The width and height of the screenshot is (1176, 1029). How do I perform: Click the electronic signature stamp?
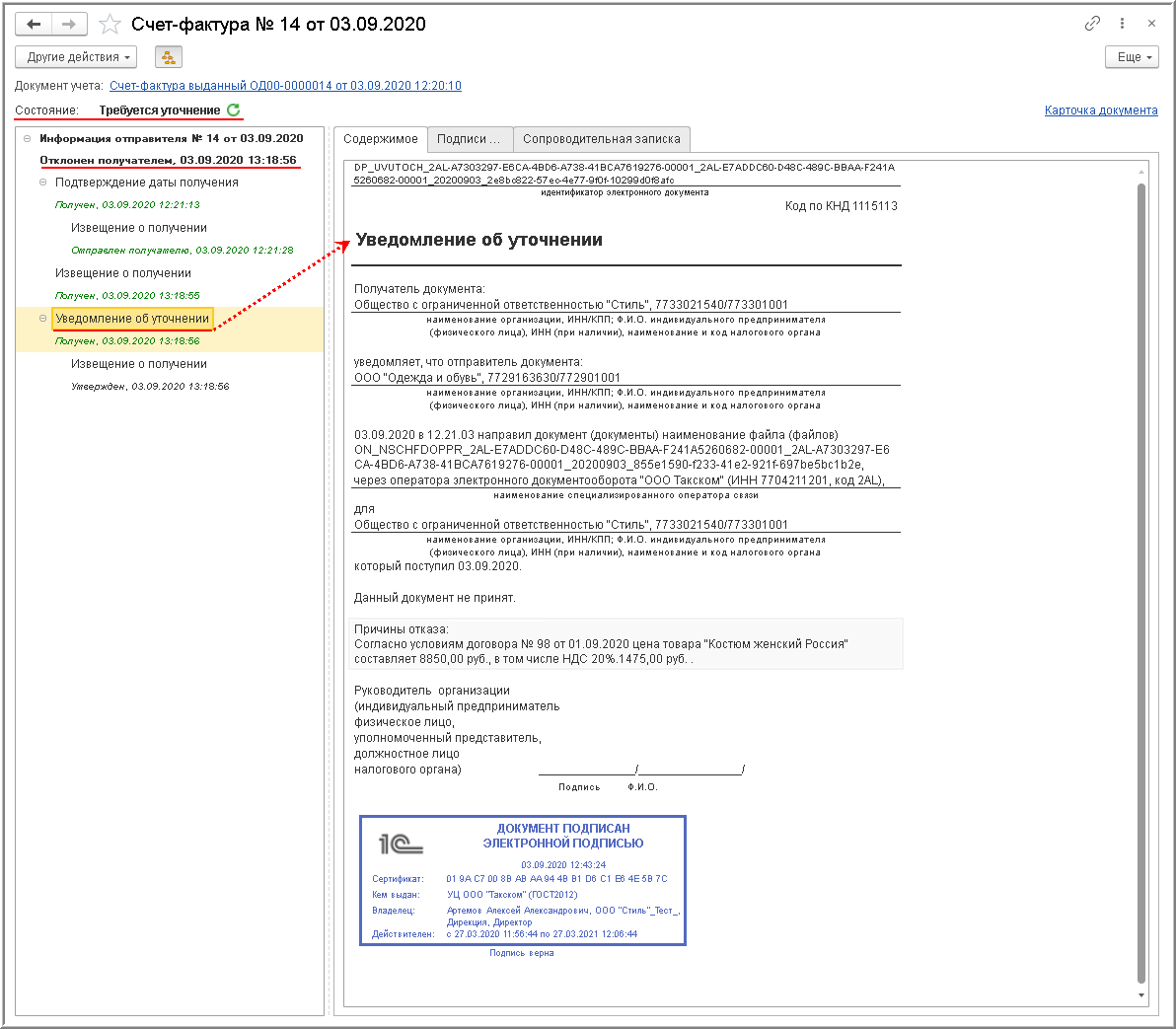(523, 880)
